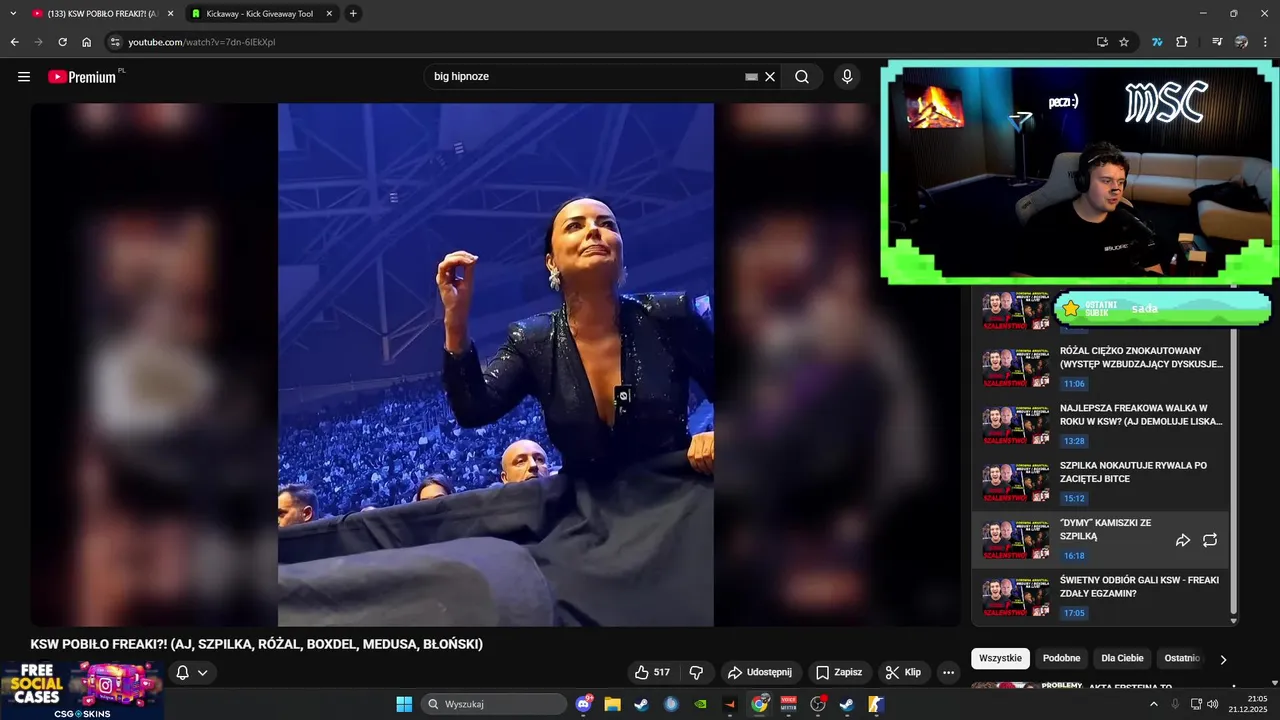Open the on-screen keyboard in search box

pos(752,77)
